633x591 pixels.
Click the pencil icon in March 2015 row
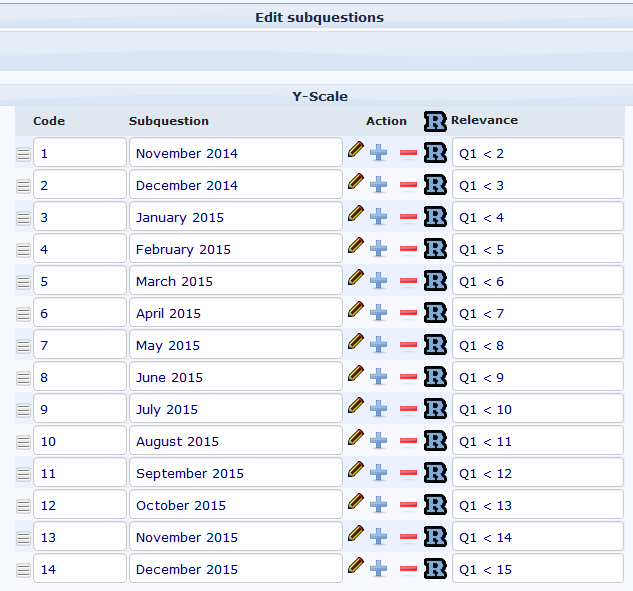pyautogui.click(x=355, y=278)
